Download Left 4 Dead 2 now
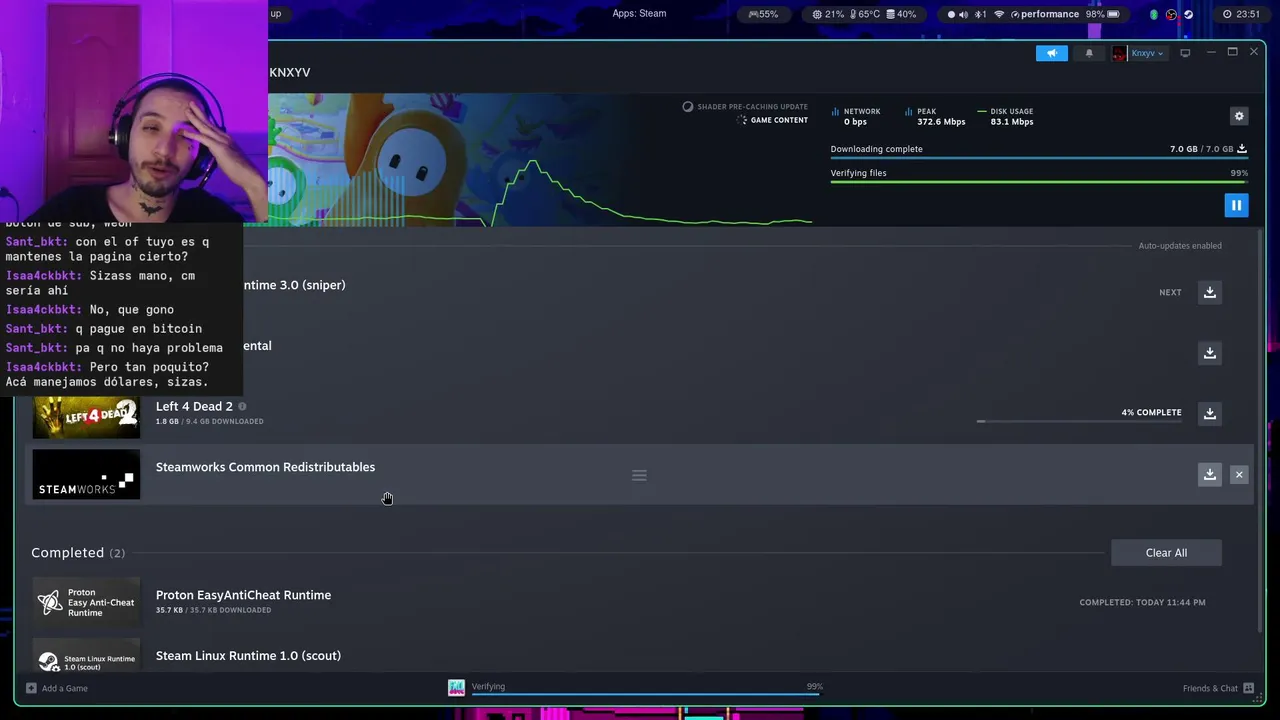The width and height of the screenshot is (1280, 720). pos(1209,413)
